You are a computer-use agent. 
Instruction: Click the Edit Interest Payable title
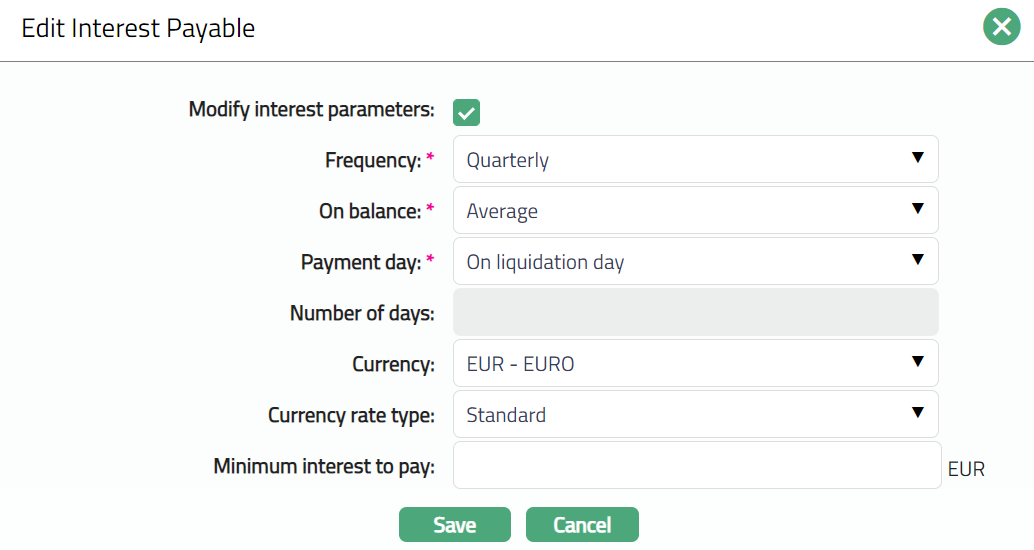(138, 28)
